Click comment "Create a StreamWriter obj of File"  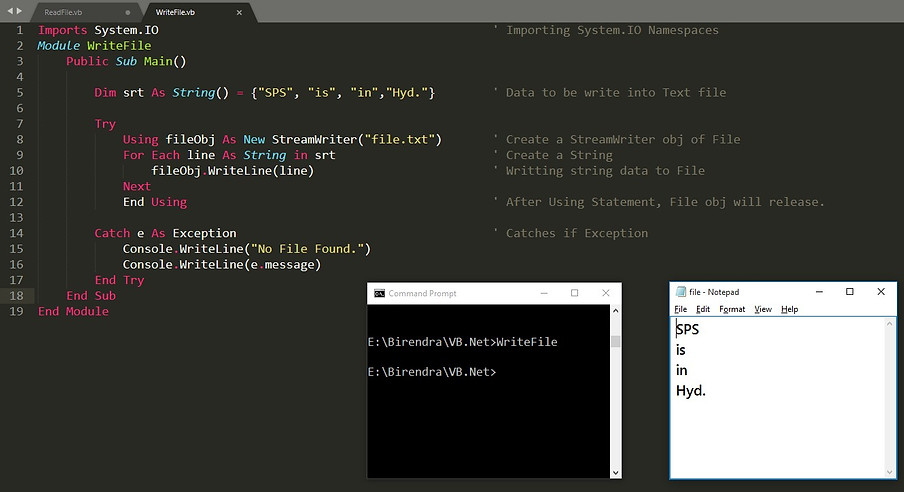tap(623, 140)
